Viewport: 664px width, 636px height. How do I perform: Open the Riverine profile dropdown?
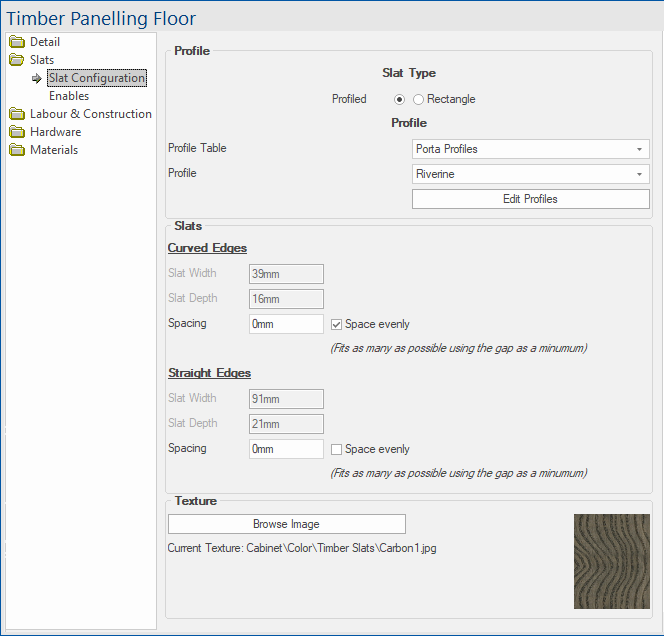[531, 174]
